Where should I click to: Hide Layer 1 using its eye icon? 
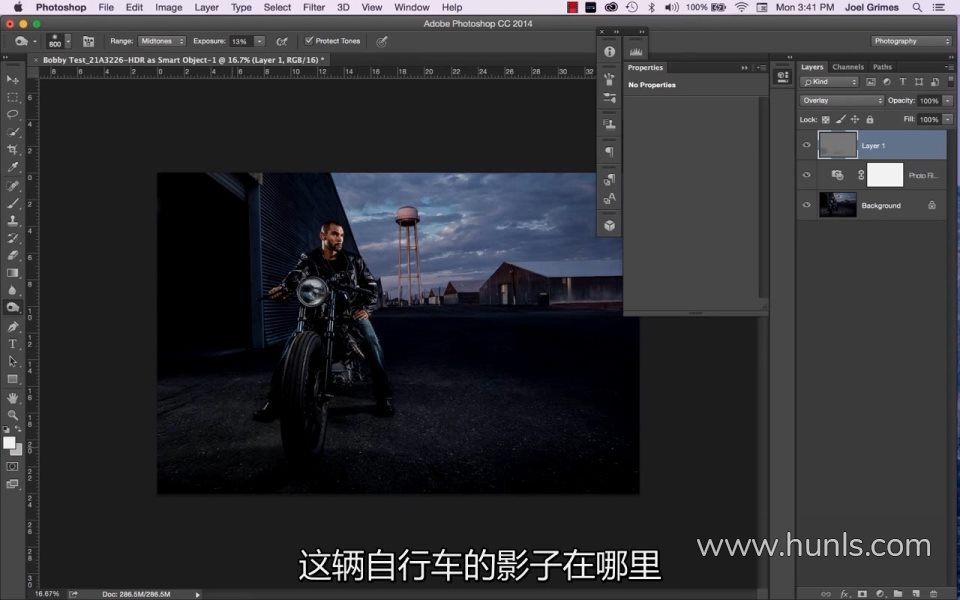pyautogui.click(x=806, y=145)
